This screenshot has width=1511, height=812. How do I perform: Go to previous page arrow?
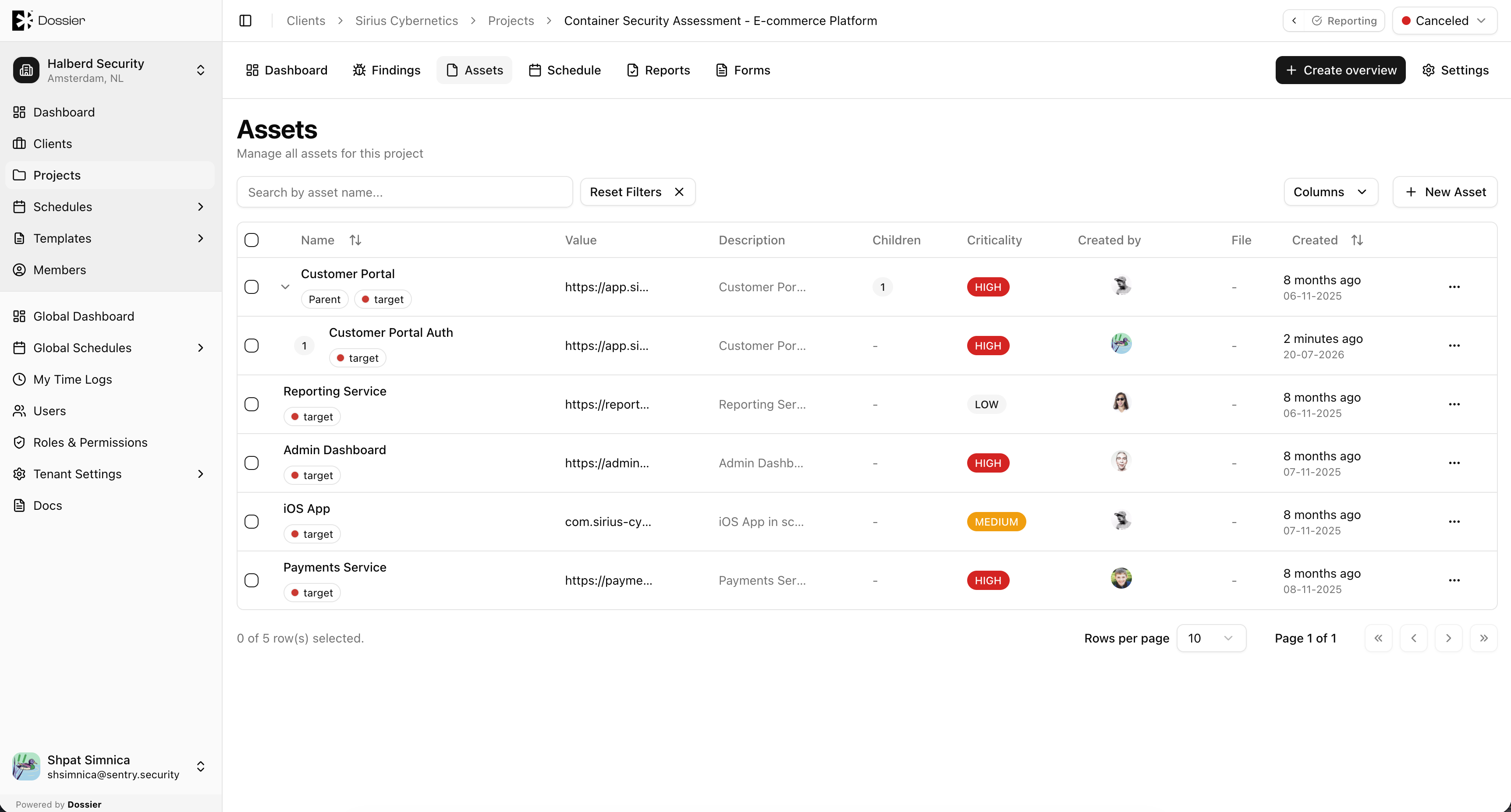(x=1414, y=638)
